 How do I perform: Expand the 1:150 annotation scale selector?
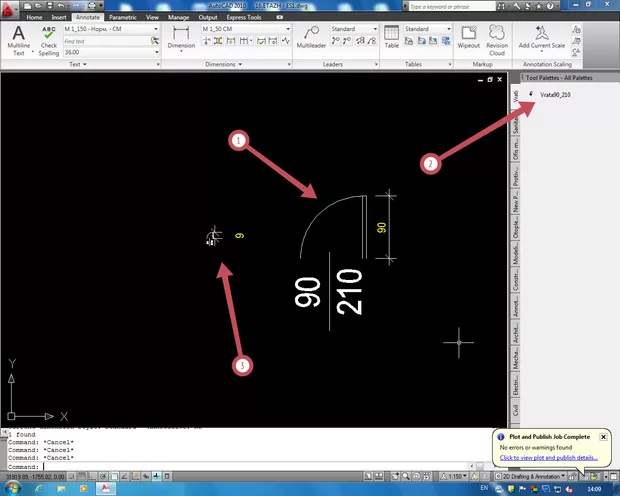click(459, 475)
